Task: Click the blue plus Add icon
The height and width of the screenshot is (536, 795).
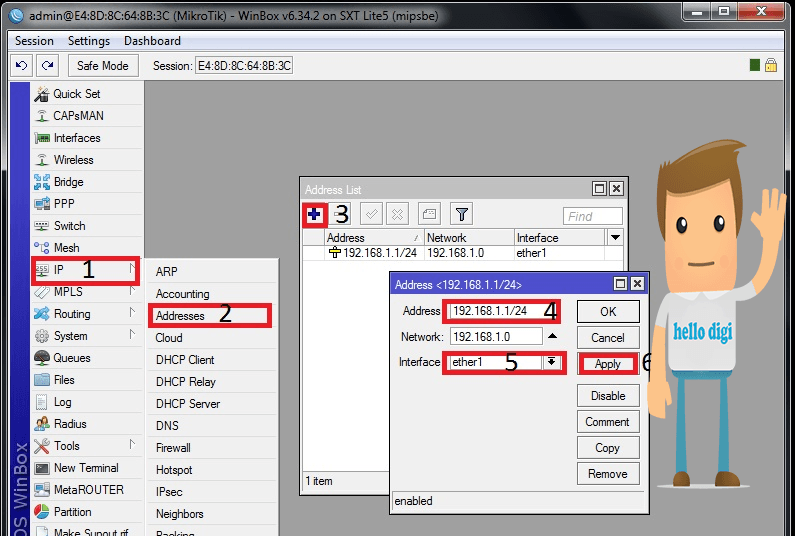Action: coord(314,215)
